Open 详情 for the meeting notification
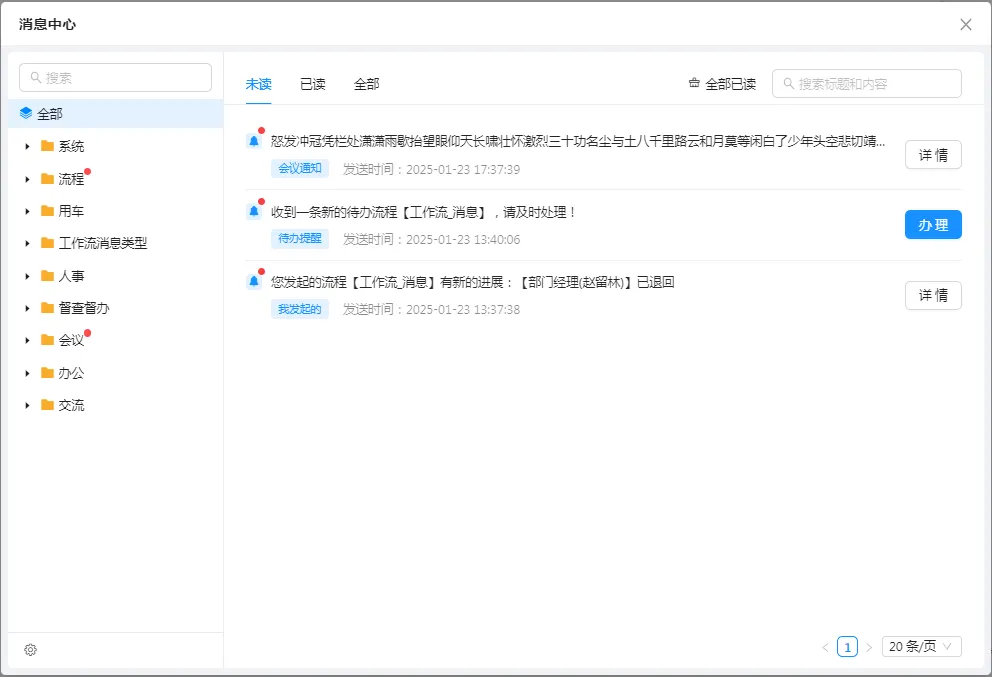The width and height of the screenshot is (992, 677). pos(932,155)
